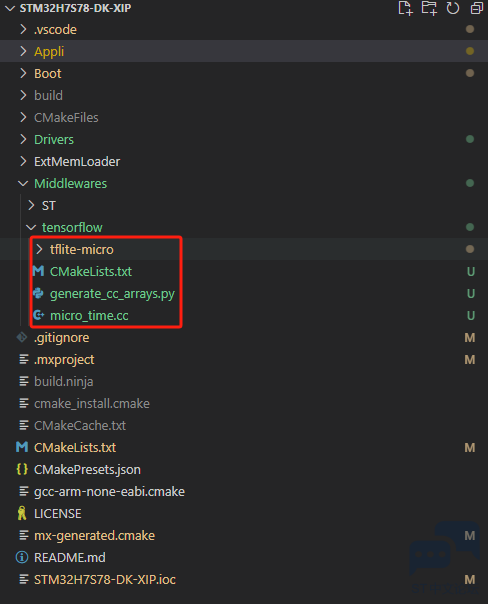This screenshot has width=488, height=604.
Task: Open micro_time.cc C++ file
Action: (x=89, y=315)
